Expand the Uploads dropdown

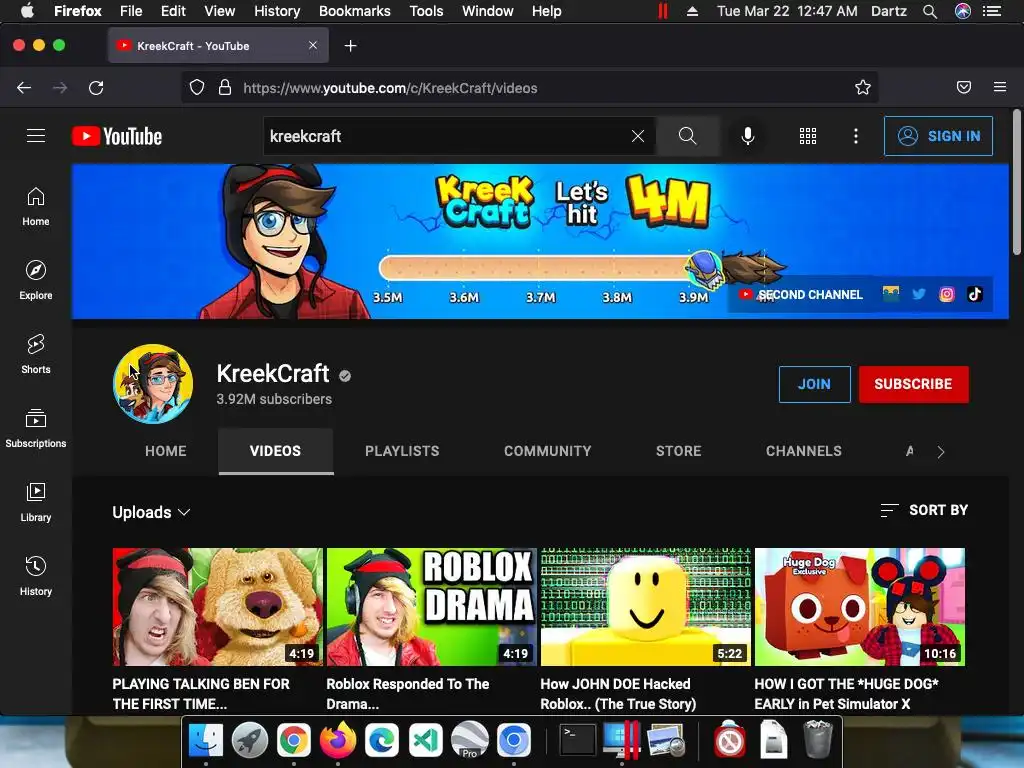[152, 512]
